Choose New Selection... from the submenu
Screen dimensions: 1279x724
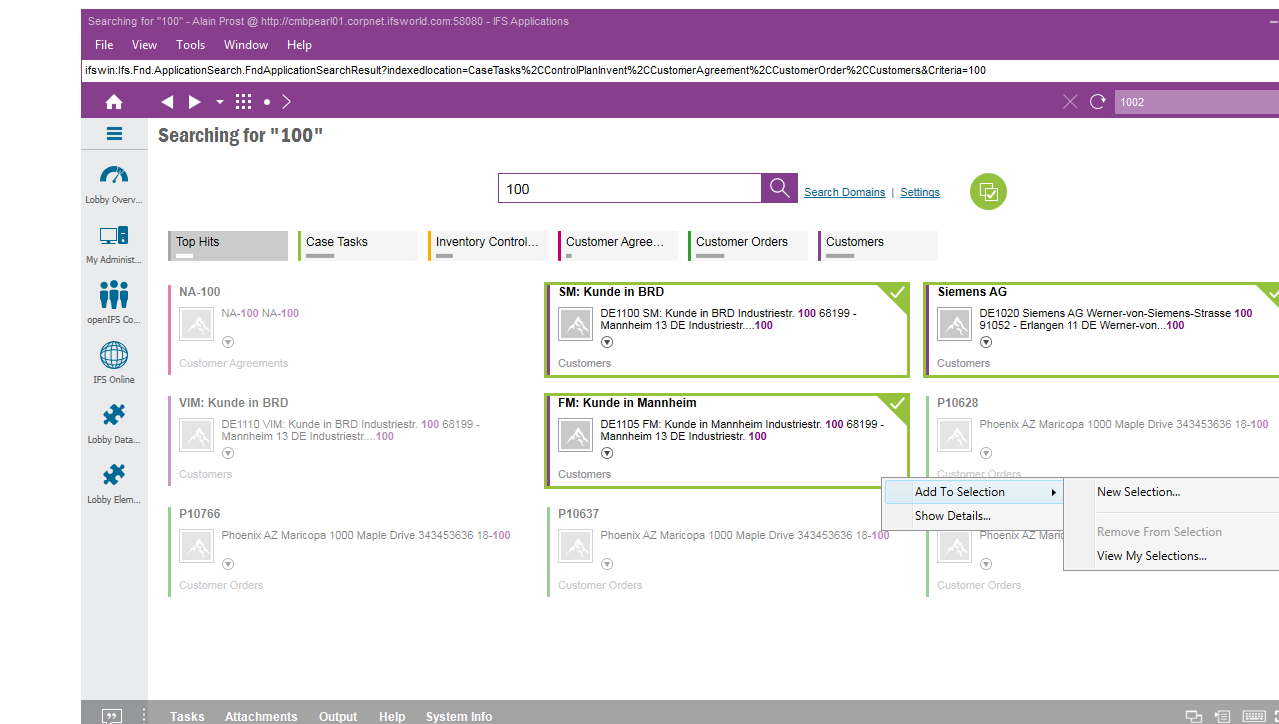1138,492
